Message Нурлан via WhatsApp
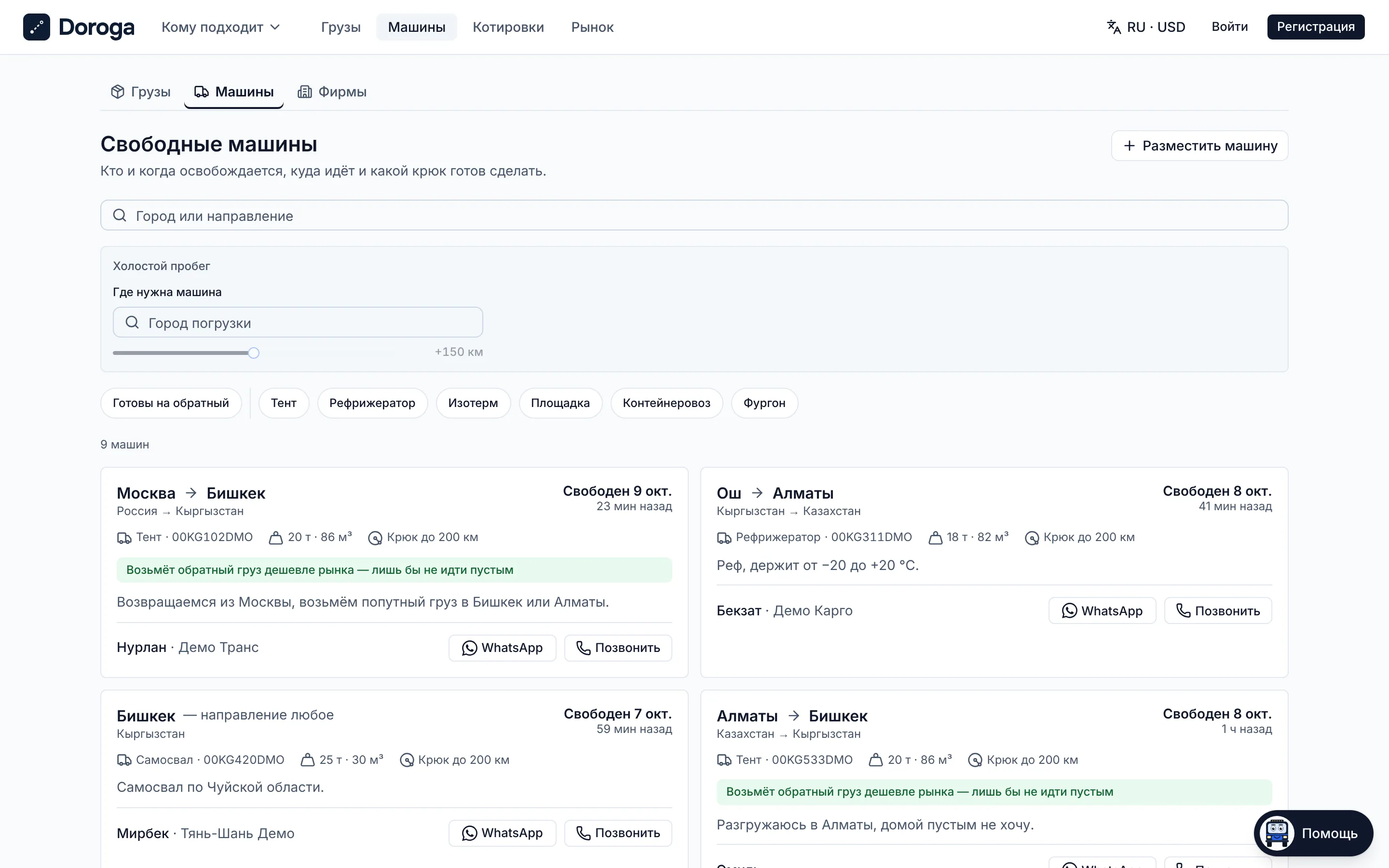This screenshot has width=1389, height=868. coord(502,648)
